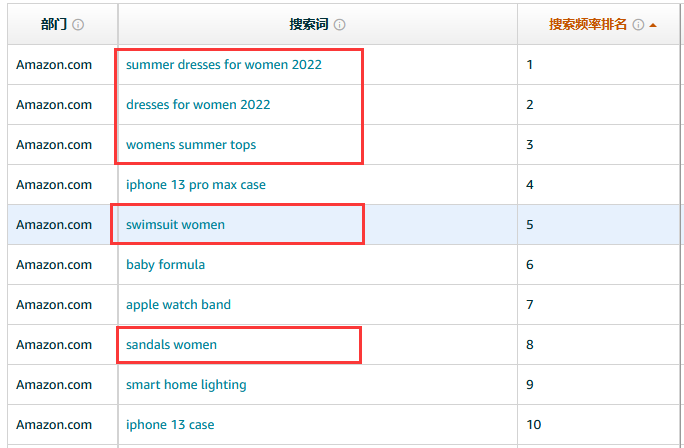Click info icon next to 搜索频率排名 header
The height and width of the screenshot is (448, 684).
pos(638,25)
